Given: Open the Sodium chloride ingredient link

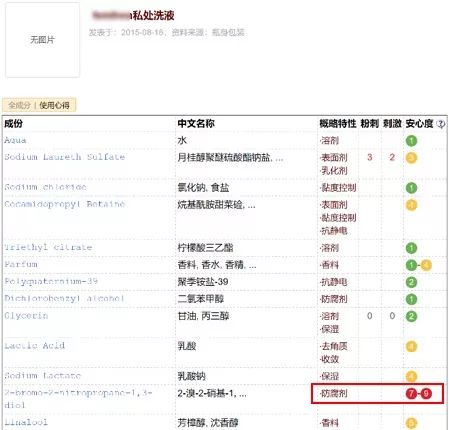Looking at the screenshot, I should click(45, 187).
